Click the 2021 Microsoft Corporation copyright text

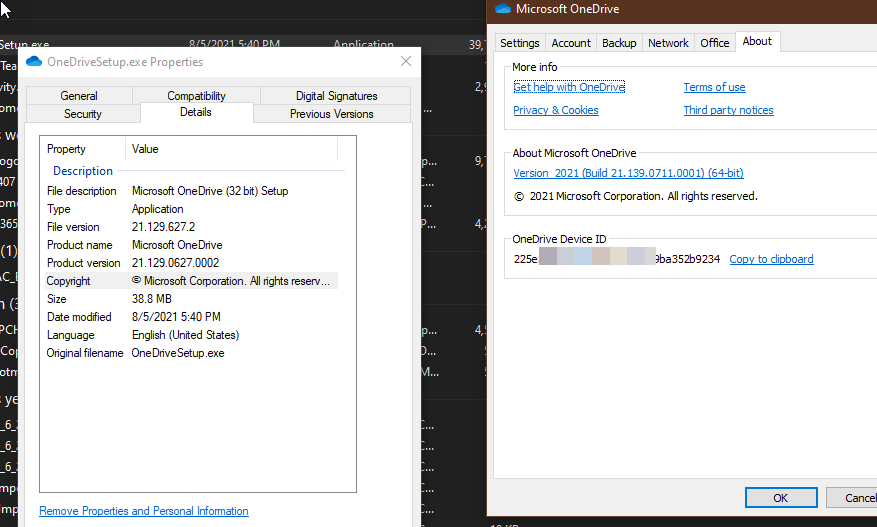(x=636, y=196)
